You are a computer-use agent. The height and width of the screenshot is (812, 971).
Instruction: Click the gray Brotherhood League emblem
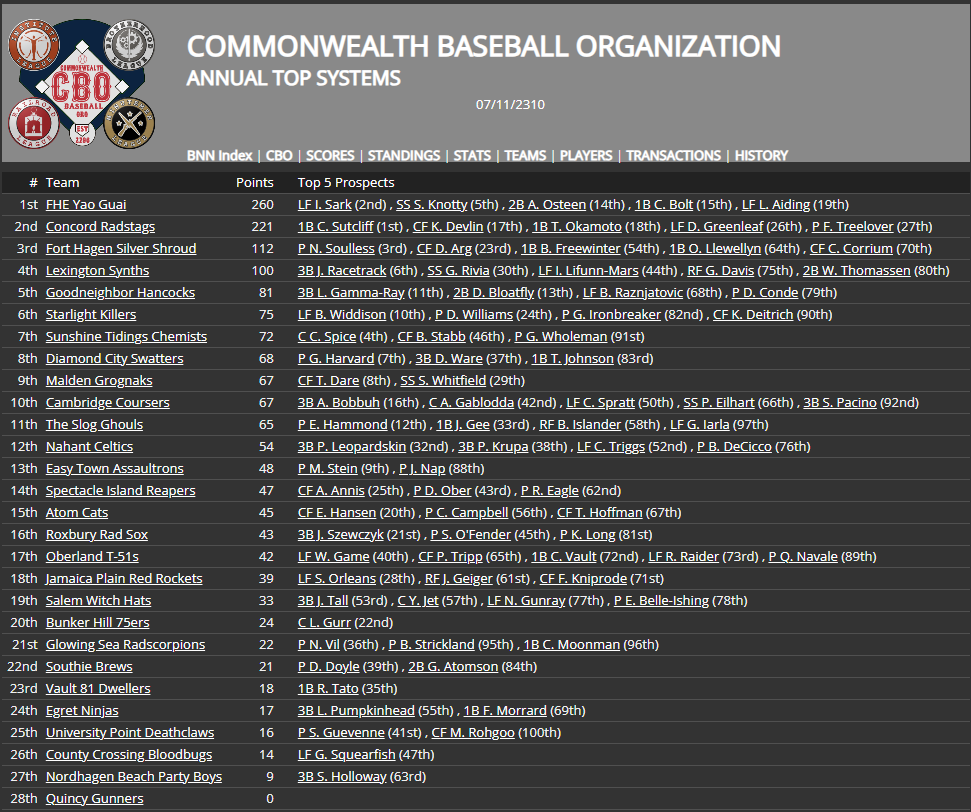point(128,45)
